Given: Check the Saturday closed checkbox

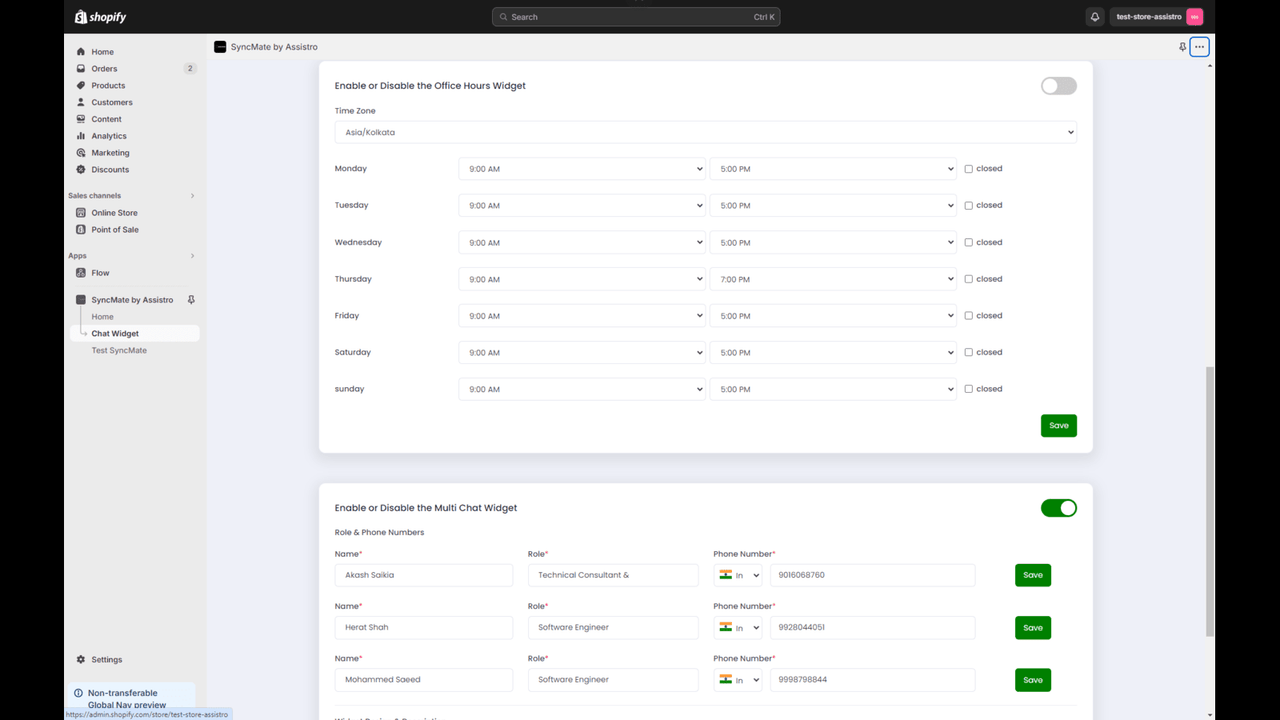Looking at the screenshot, I should click(968, 352).
